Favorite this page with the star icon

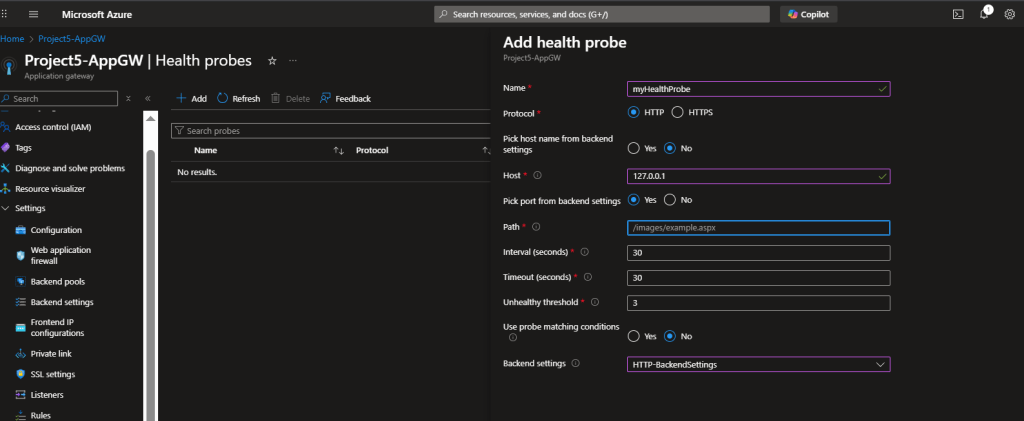tap(272, 61)
